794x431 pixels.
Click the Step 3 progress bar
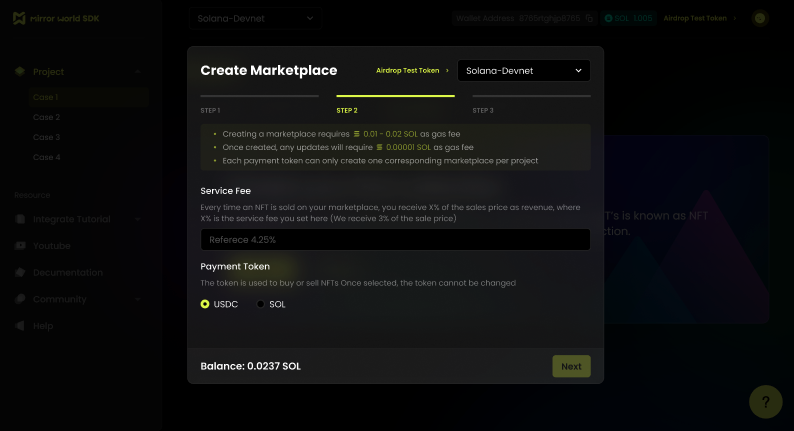(531, 95)
